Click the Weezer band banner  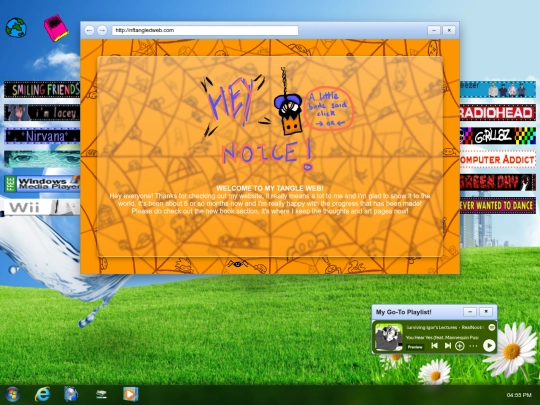pyautogui.click(x=498, y=89)
